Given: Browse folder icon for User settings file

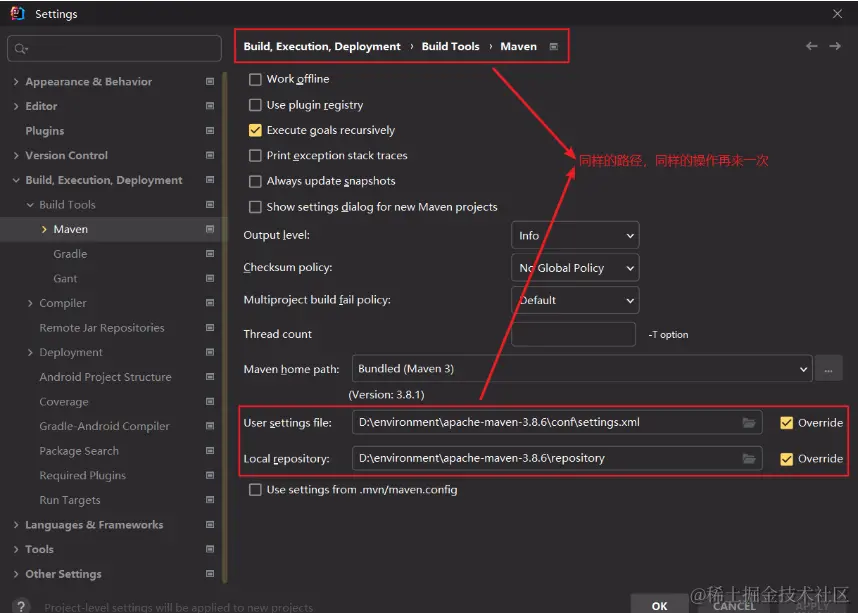Looking at the screenshot, I should [749, 423].
